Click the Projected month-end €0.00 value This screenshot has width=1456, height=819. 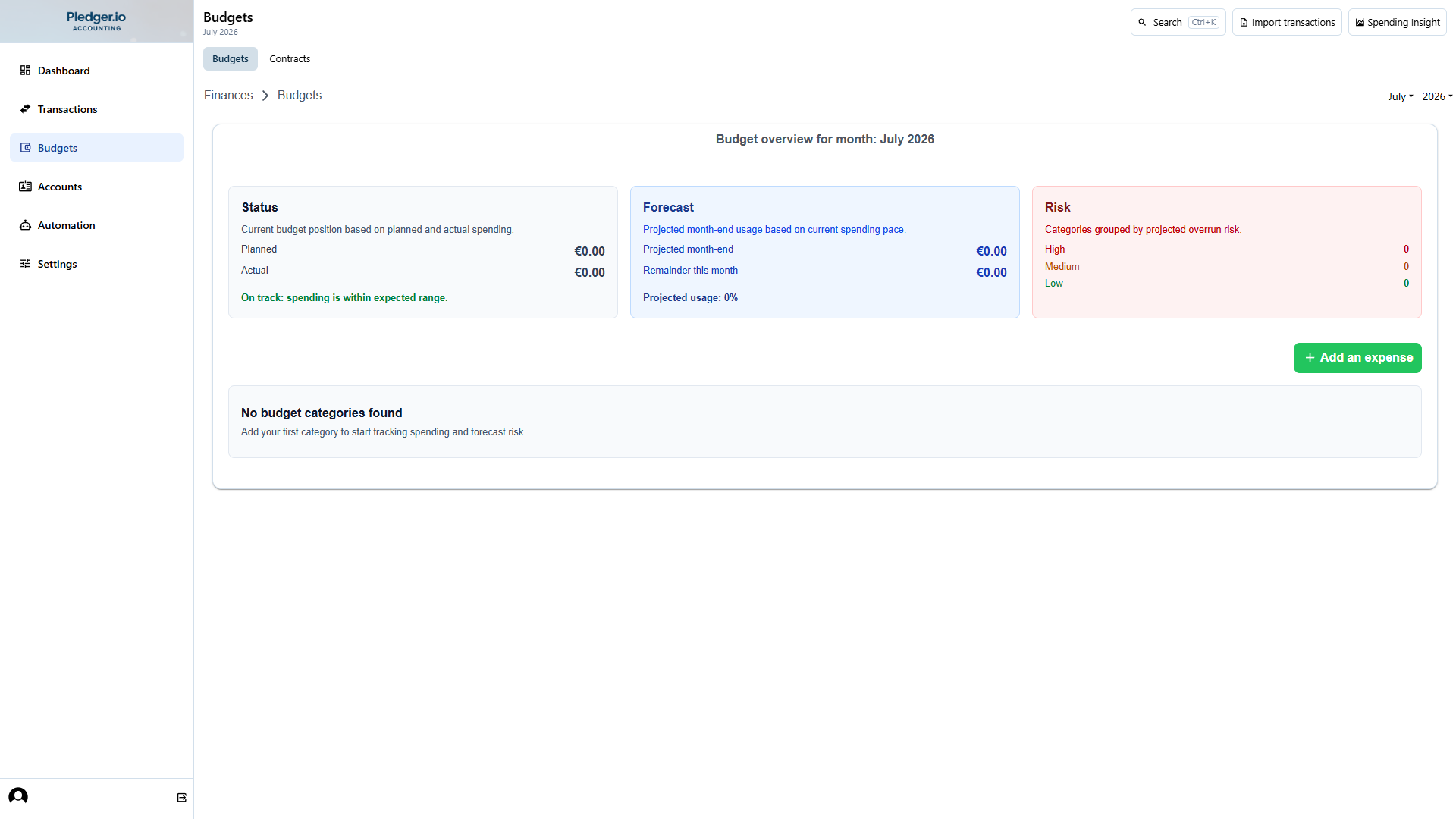coord(991,252)
